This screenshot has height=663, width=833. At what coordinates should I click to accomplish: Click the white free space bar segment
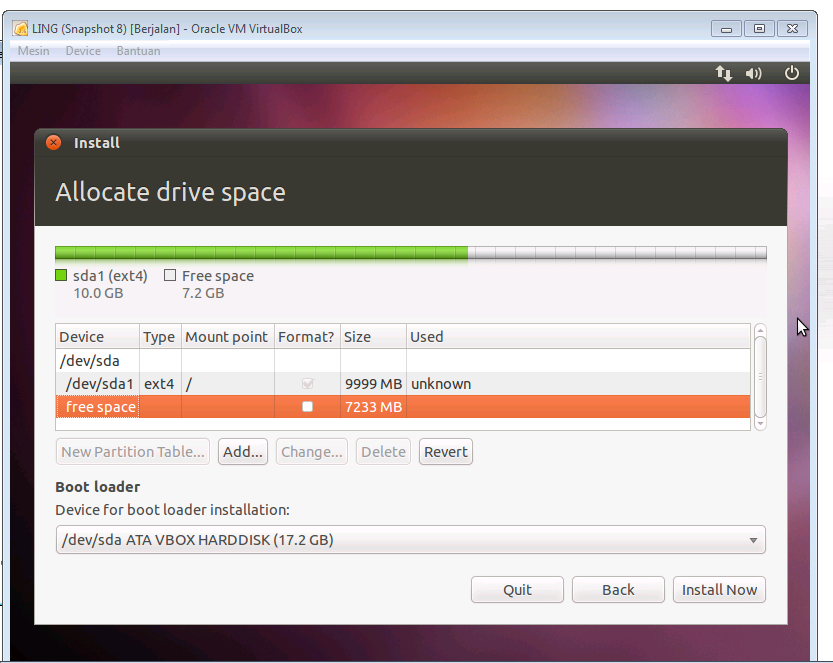click(x=617, y=252)
